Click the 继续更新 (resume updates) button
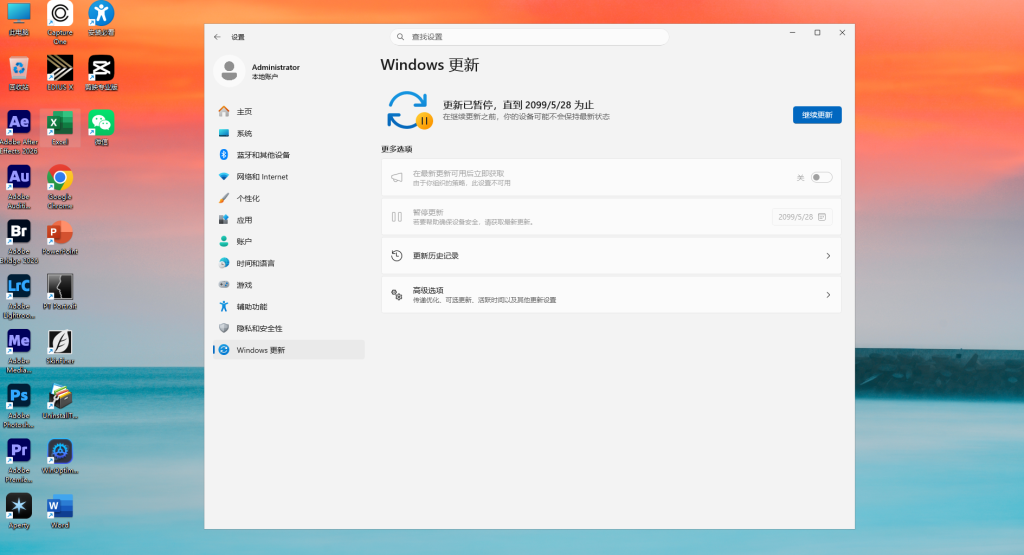The image size is (1024, 555). (x=817, y=115)
